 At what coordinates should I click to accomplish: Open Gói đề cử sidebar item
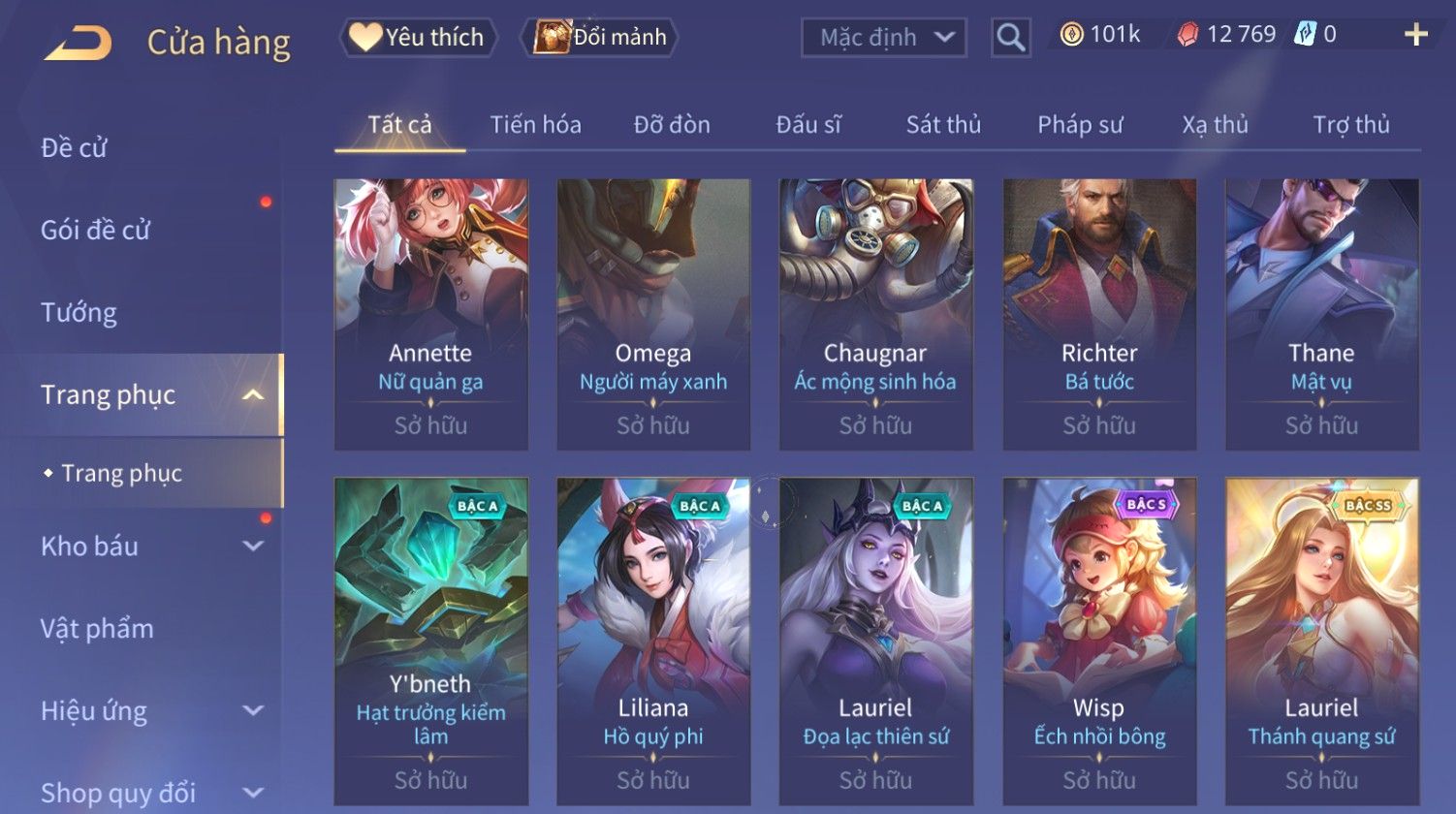click(95, 231)
